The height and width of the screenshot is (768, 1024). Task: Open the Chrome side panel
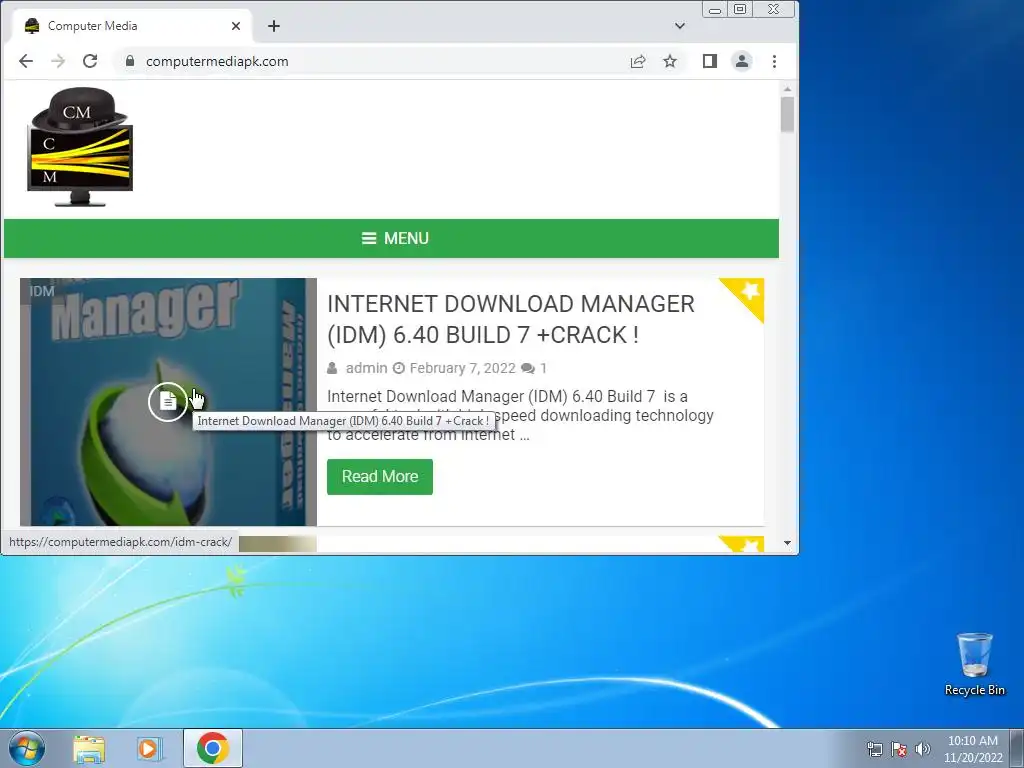(x=710, y=61)
